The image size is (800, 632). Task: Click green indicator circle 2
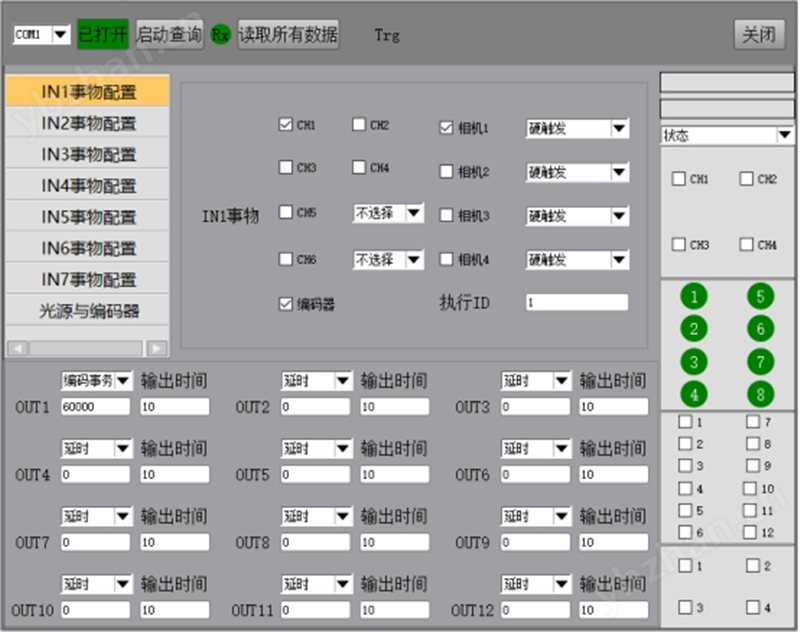(694, 329)
